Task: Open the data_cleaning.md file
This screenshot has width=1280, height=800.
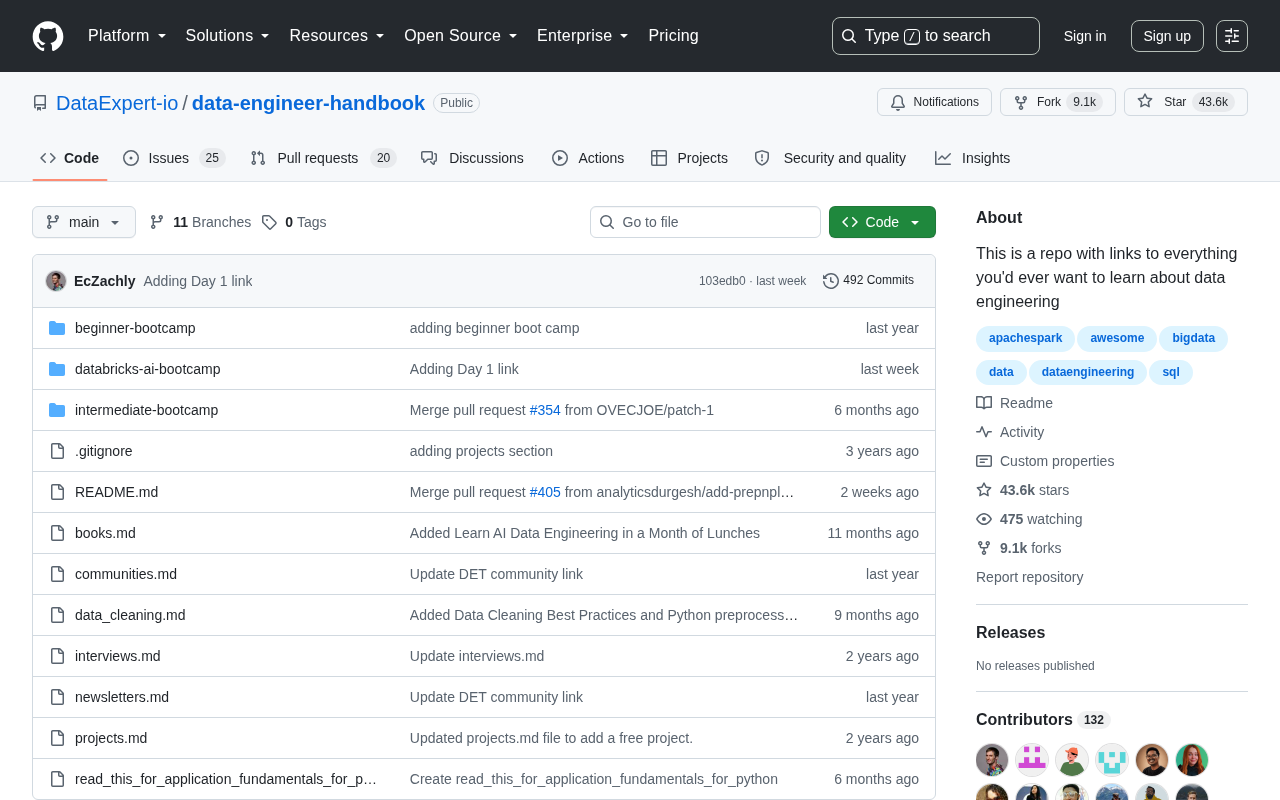Action: (130, 615)
